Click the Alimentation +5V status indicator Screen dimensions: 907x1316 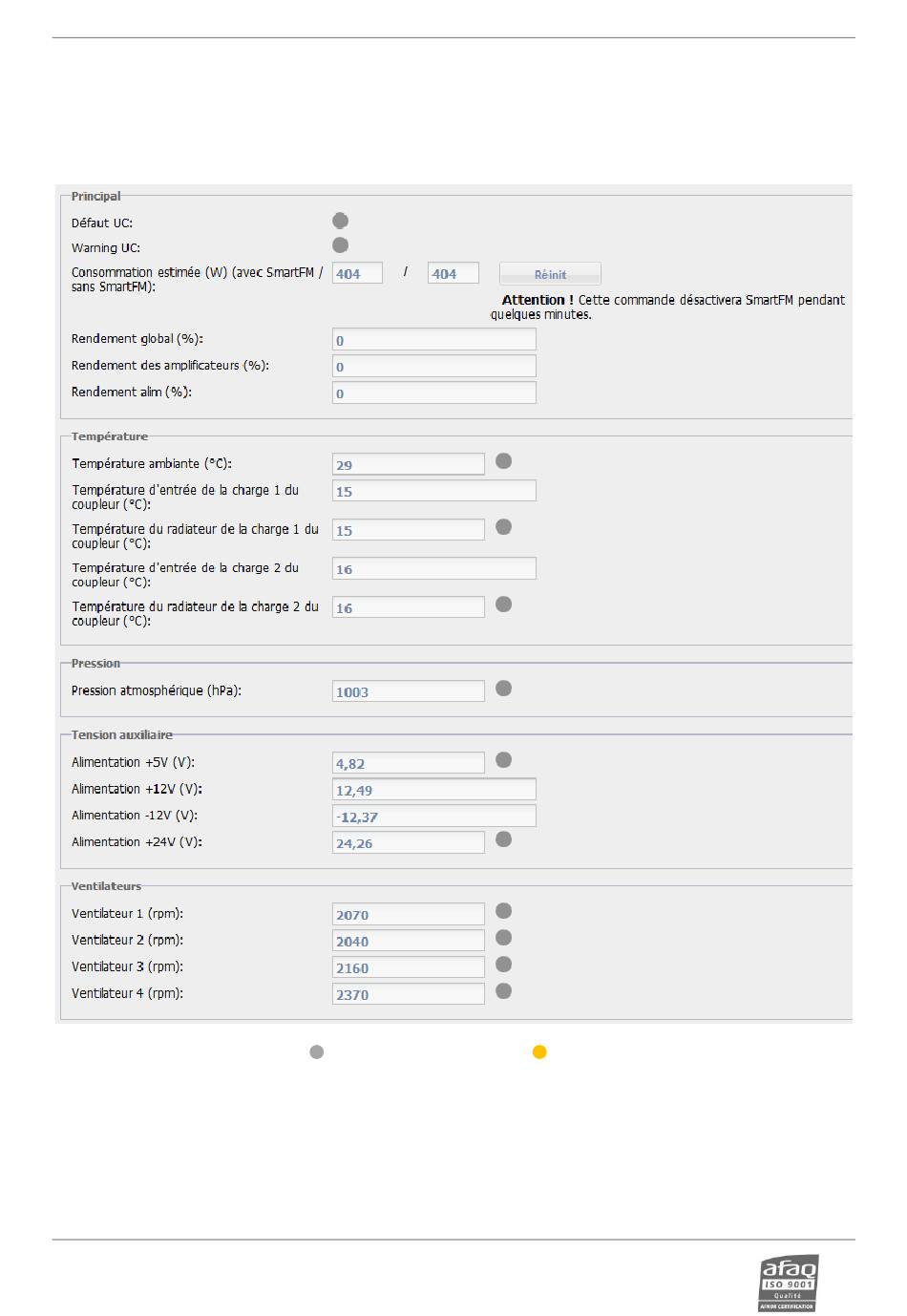(504, 760)
